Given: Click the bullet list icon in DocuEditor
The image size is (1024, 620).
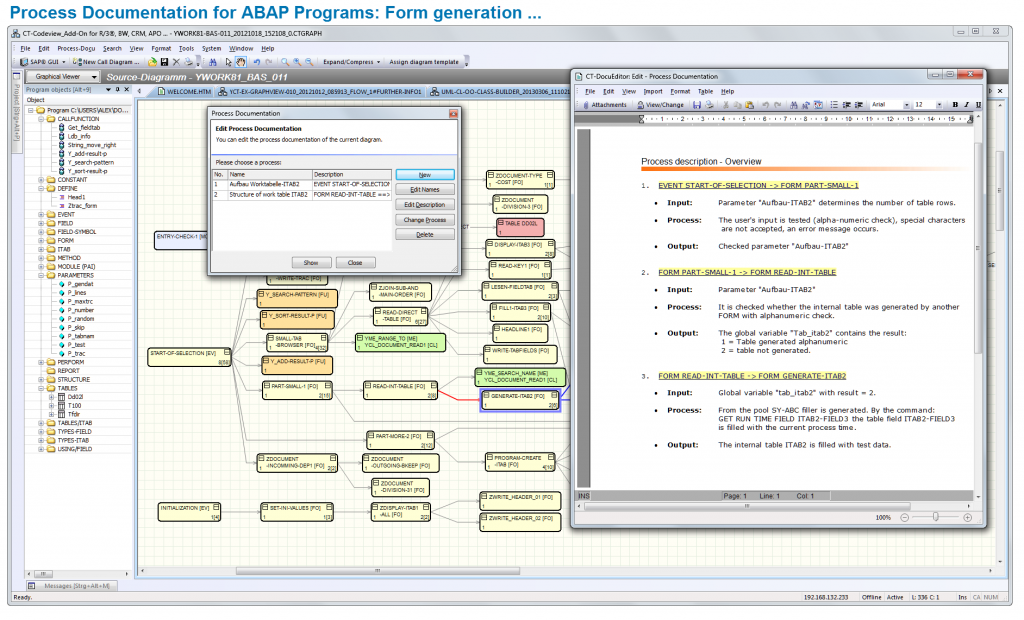Looking at the screenshot, I should pos(835,104).
